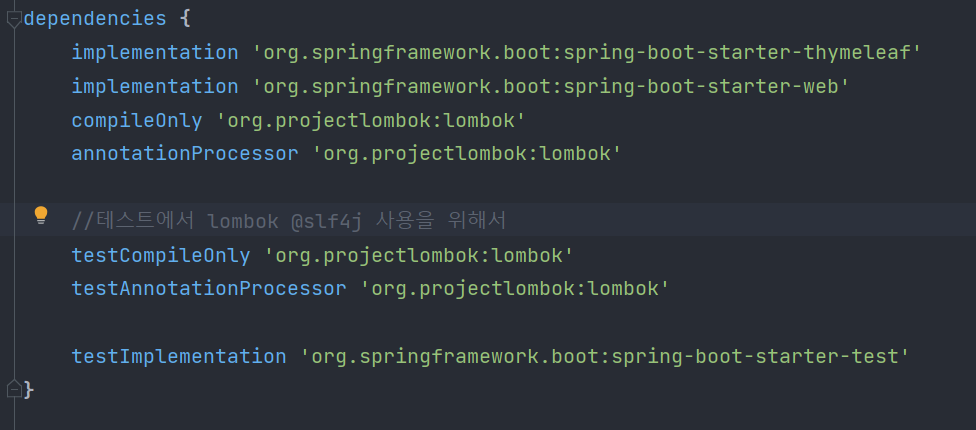
Task: Click the testImplementation keyword
Action: point(179,357)
